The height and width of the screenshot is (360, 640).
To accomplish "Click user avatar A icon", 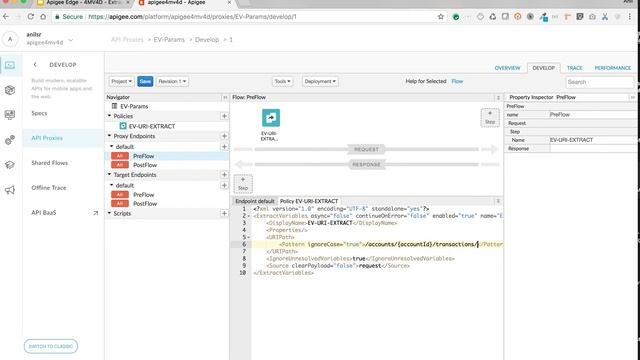I will point(10,40).
